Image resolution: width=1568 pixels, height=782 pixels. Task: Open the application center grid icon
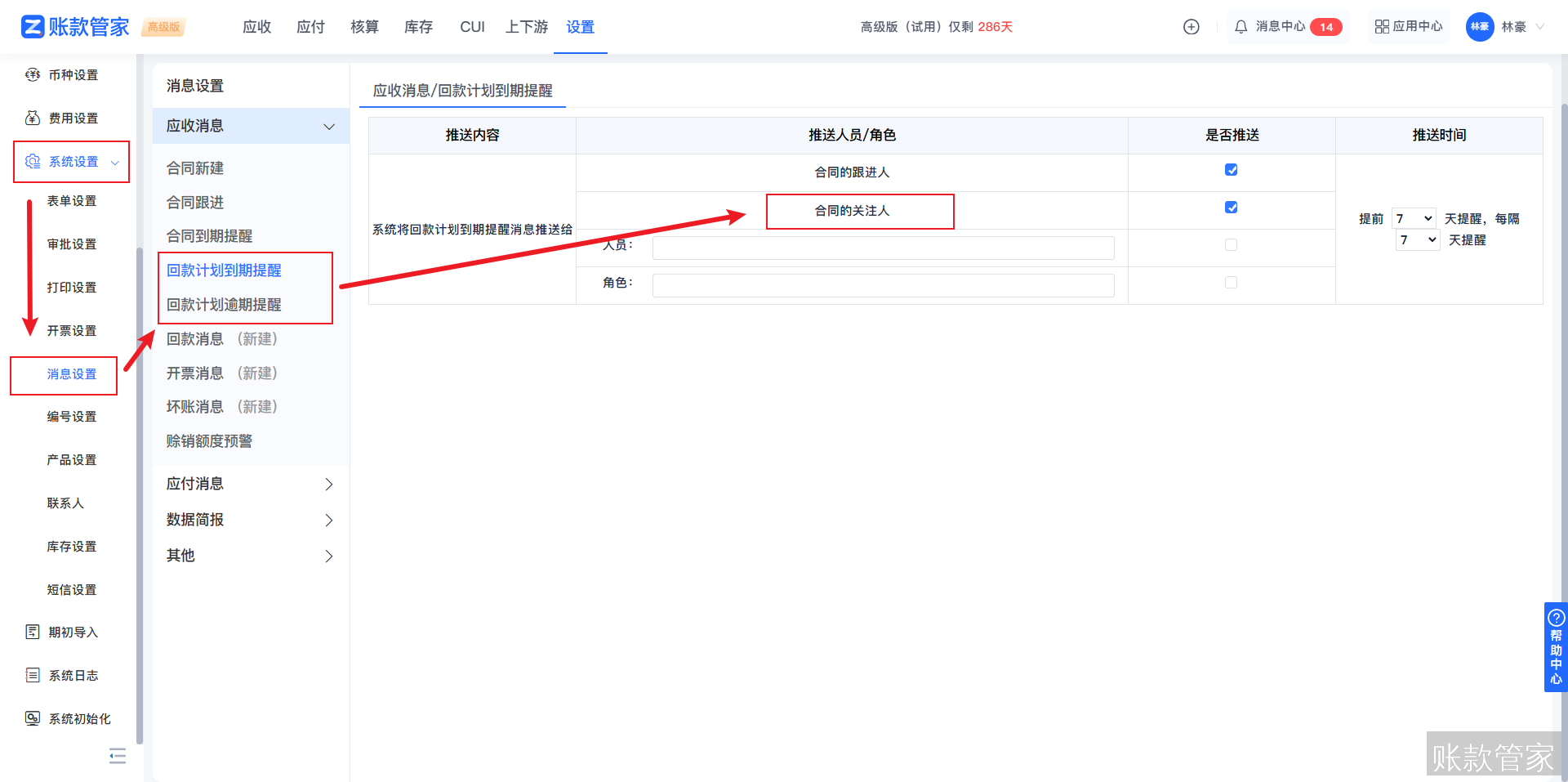coord(1381,27)
